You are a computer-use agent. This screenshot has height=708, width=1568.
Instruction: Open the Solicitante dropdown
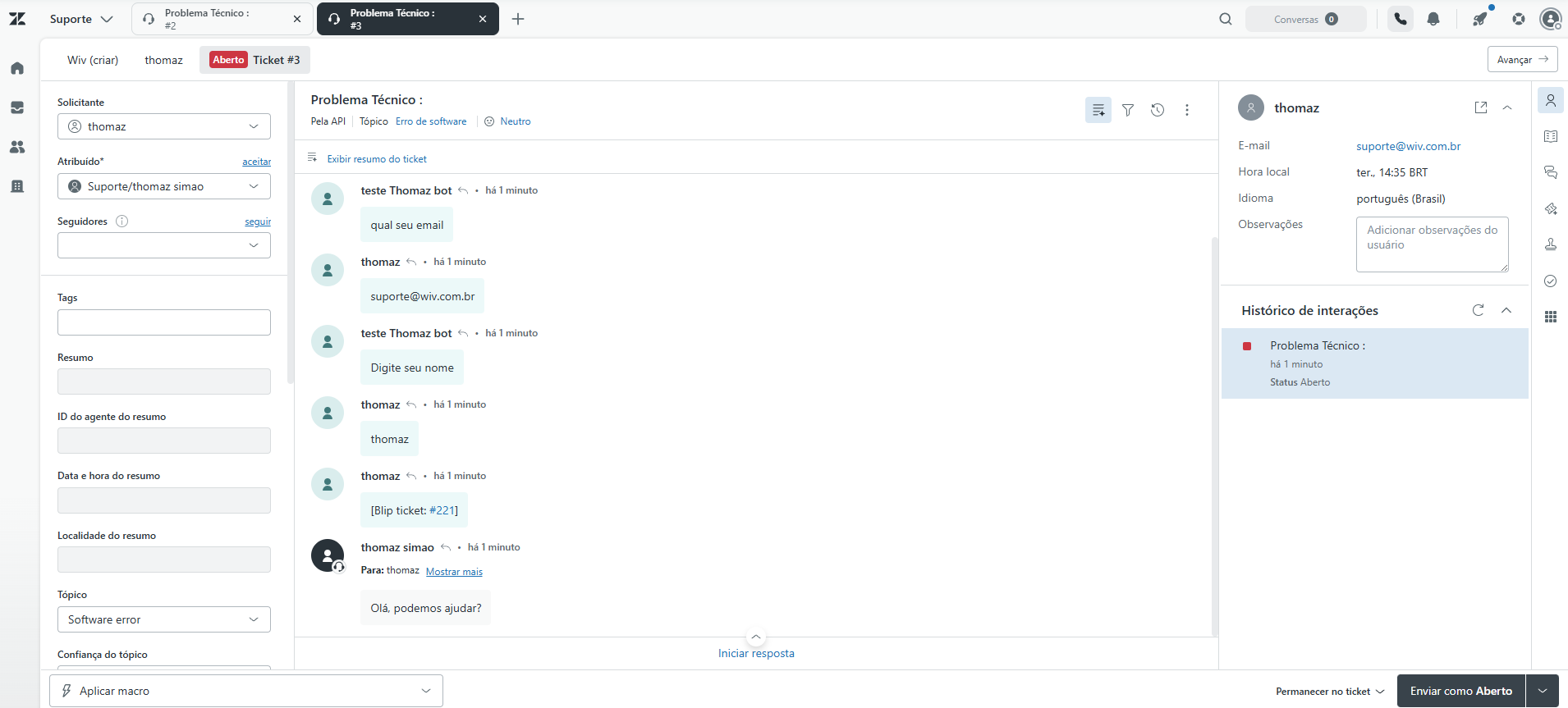pyautogui.click(x=164, y=126)
